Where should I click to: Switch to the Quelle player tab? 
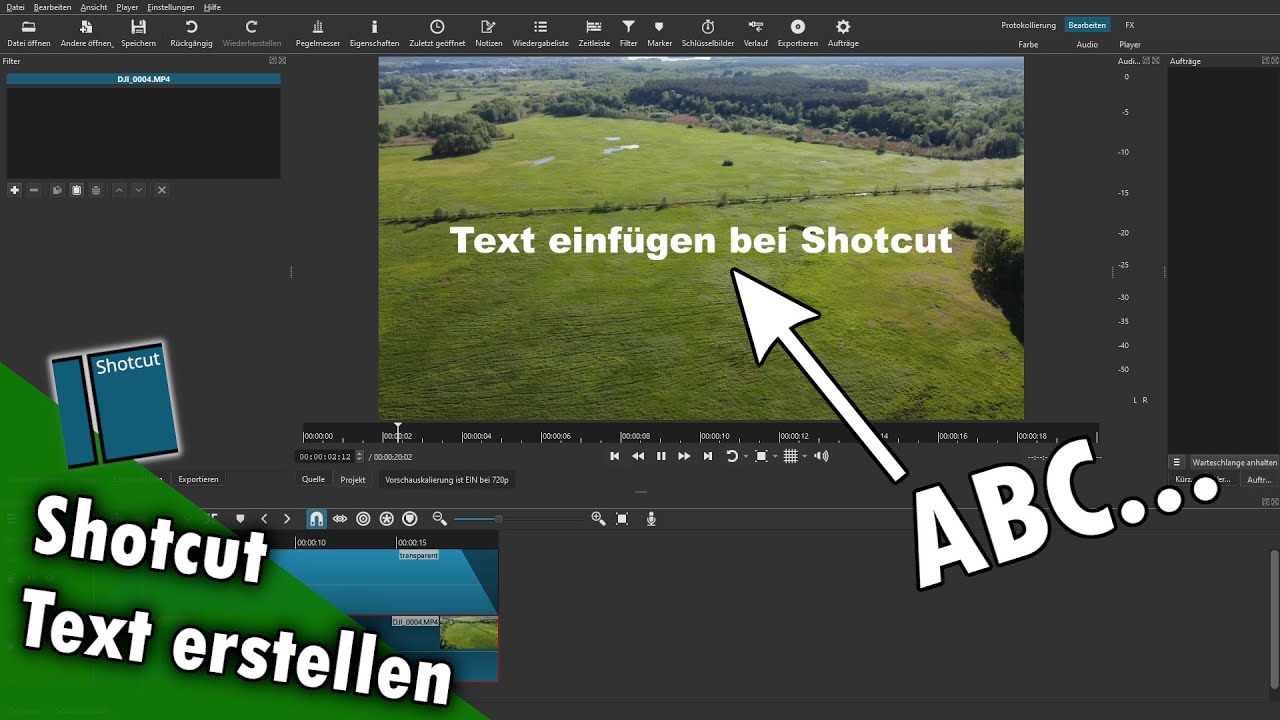314,480
